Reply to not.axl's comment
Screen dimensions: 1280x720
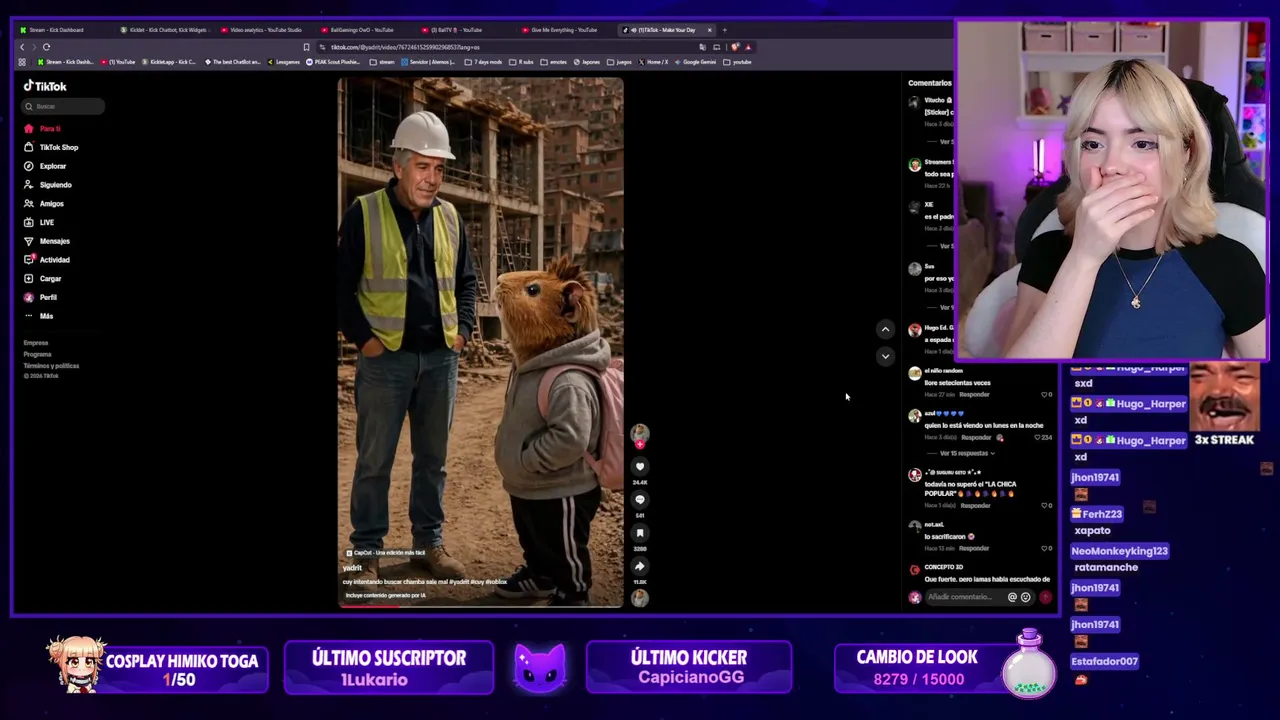pos(974,548)
